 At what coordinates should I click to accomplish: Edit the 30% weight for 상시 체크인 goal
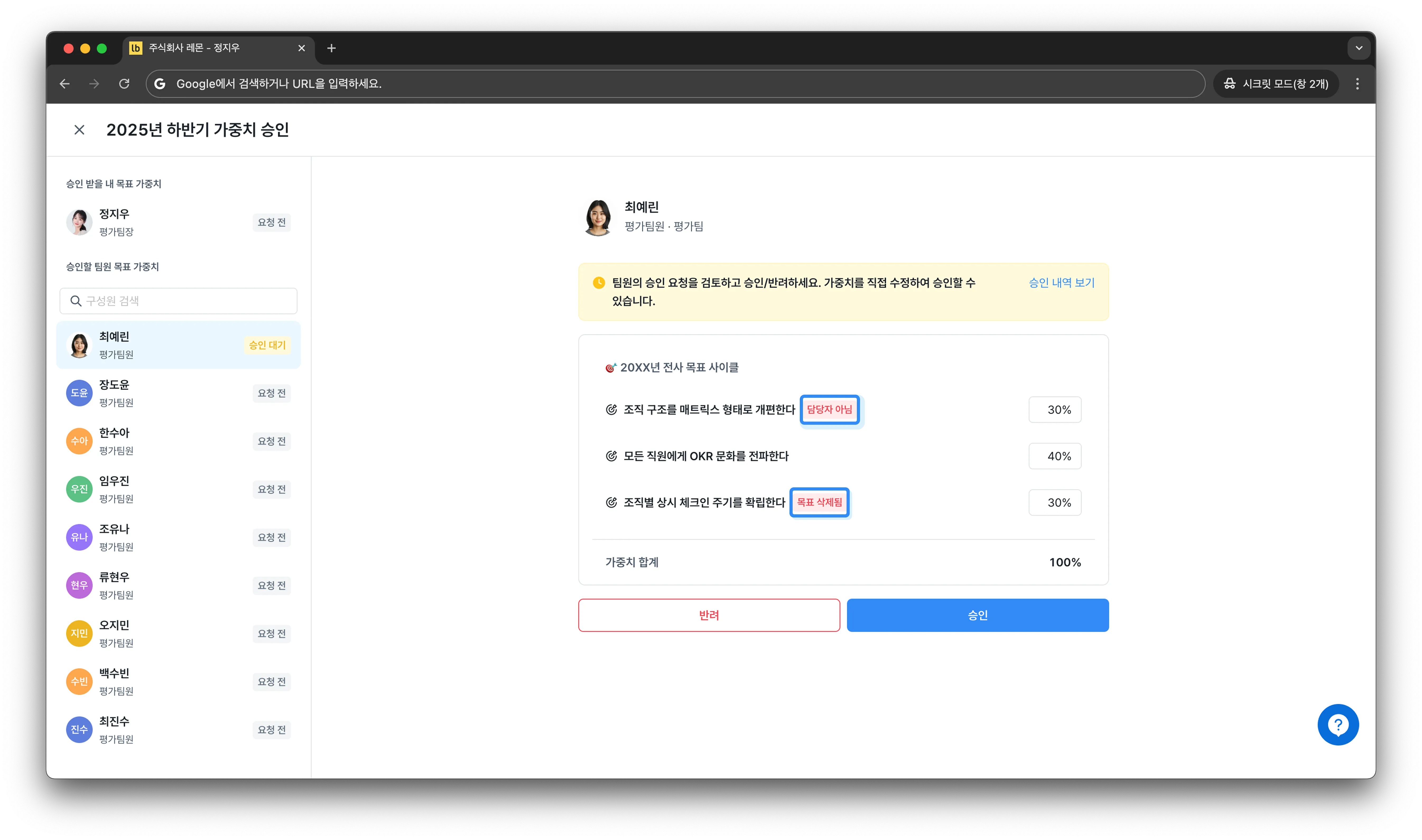point(1055,502)
